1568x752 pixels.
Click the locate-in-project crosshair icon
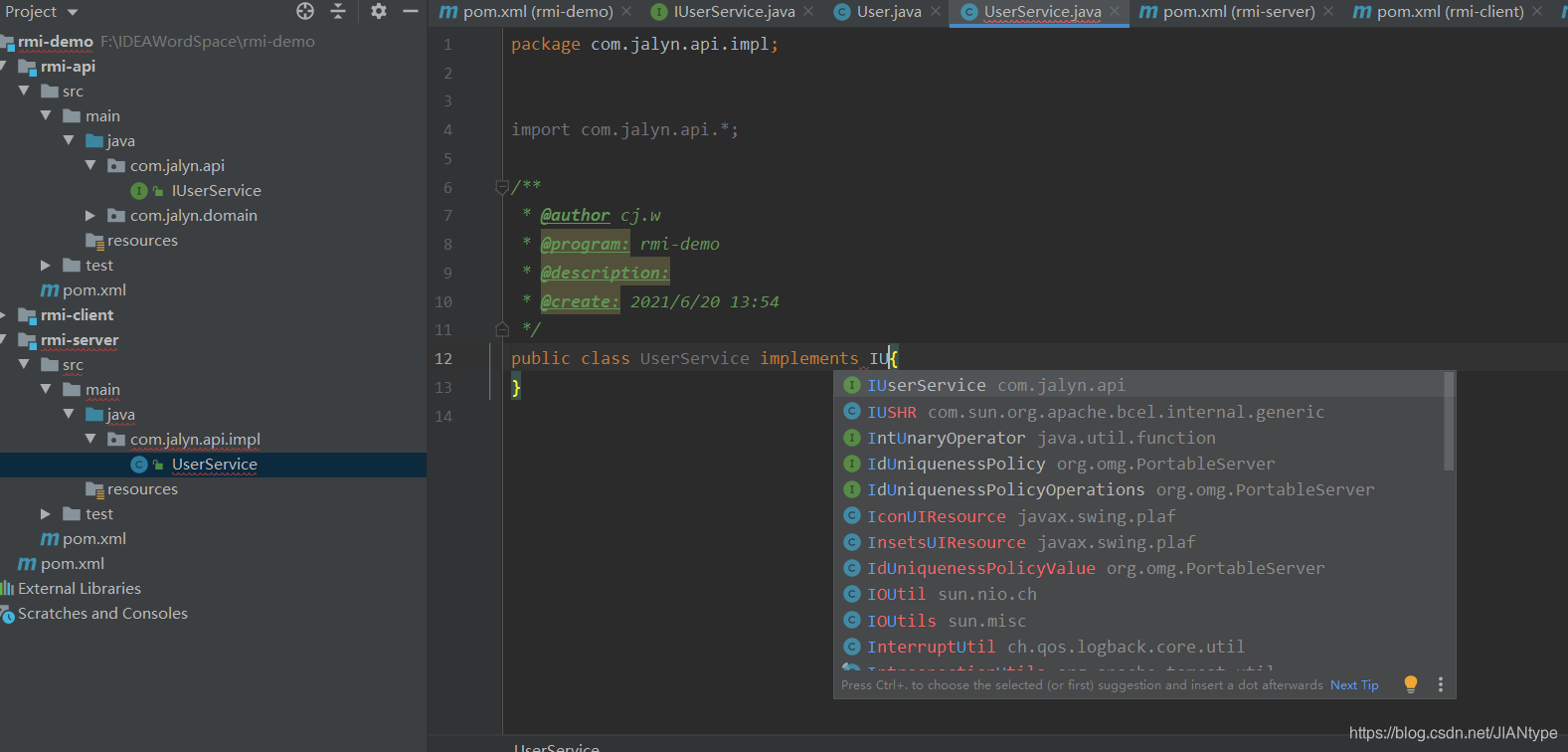[305, 11]
